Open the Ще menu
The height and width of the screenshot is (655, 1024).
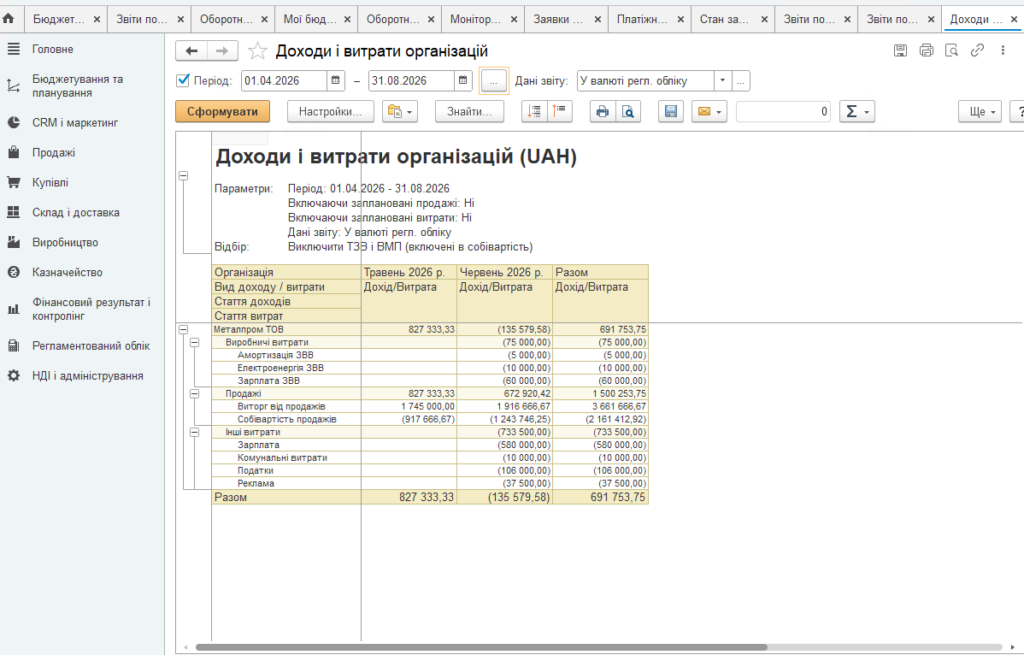pos(980,112)
